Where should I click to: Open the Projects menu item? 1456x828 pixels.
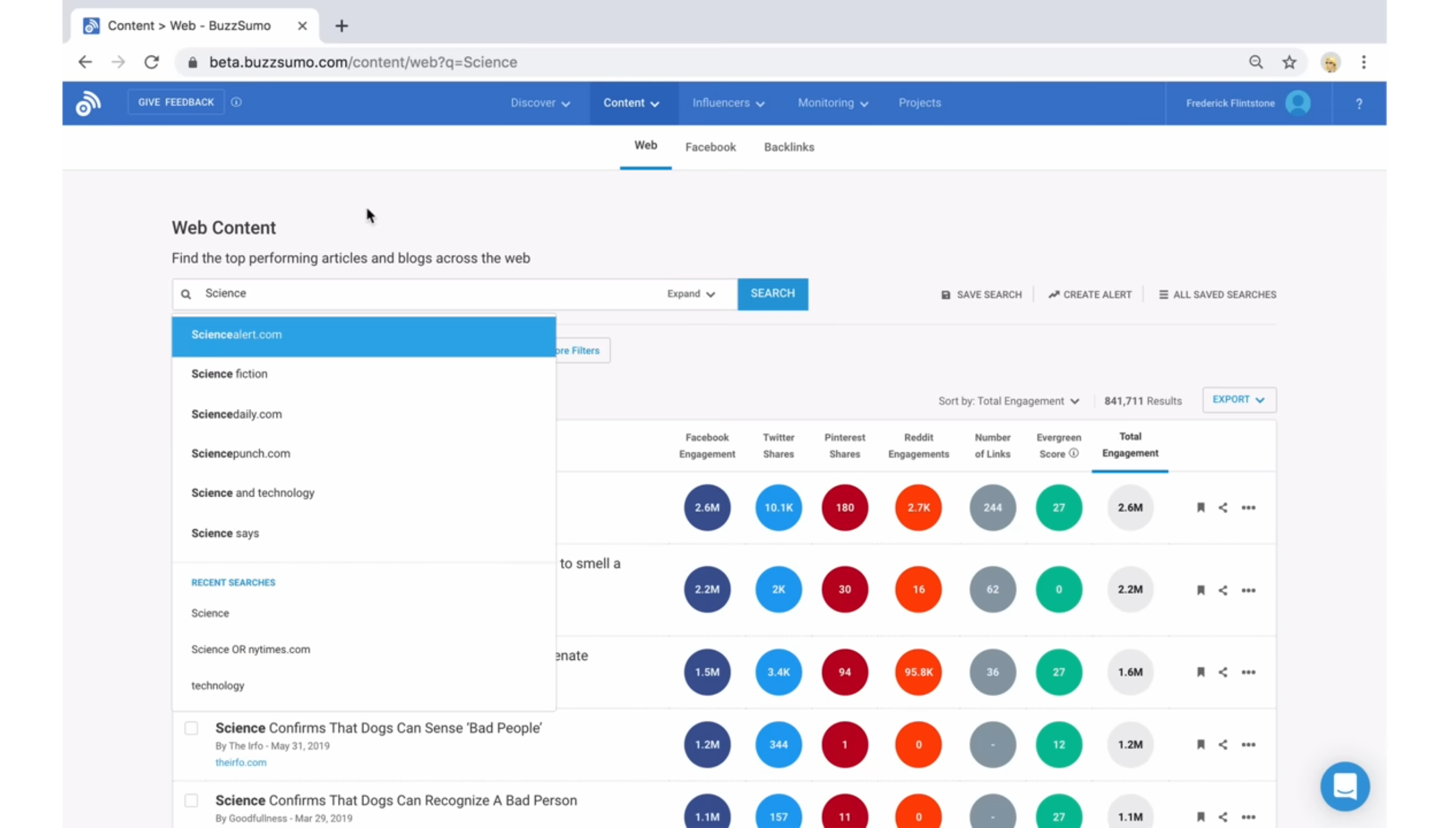[x=920, y=103]
